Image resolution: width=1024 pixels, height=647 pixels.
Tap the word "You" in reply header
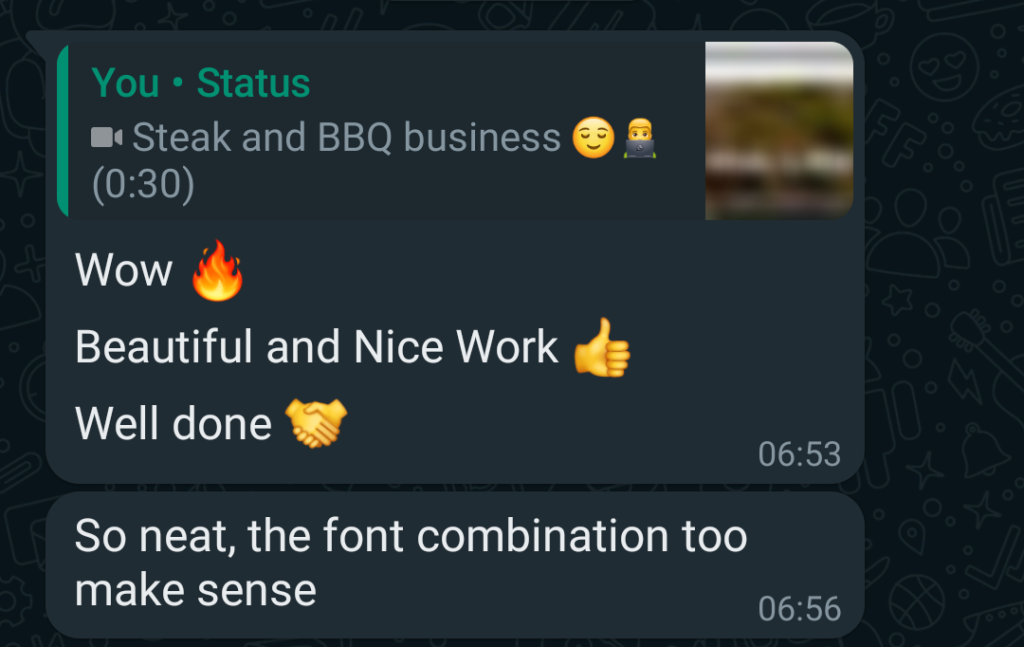coord(125,83)
